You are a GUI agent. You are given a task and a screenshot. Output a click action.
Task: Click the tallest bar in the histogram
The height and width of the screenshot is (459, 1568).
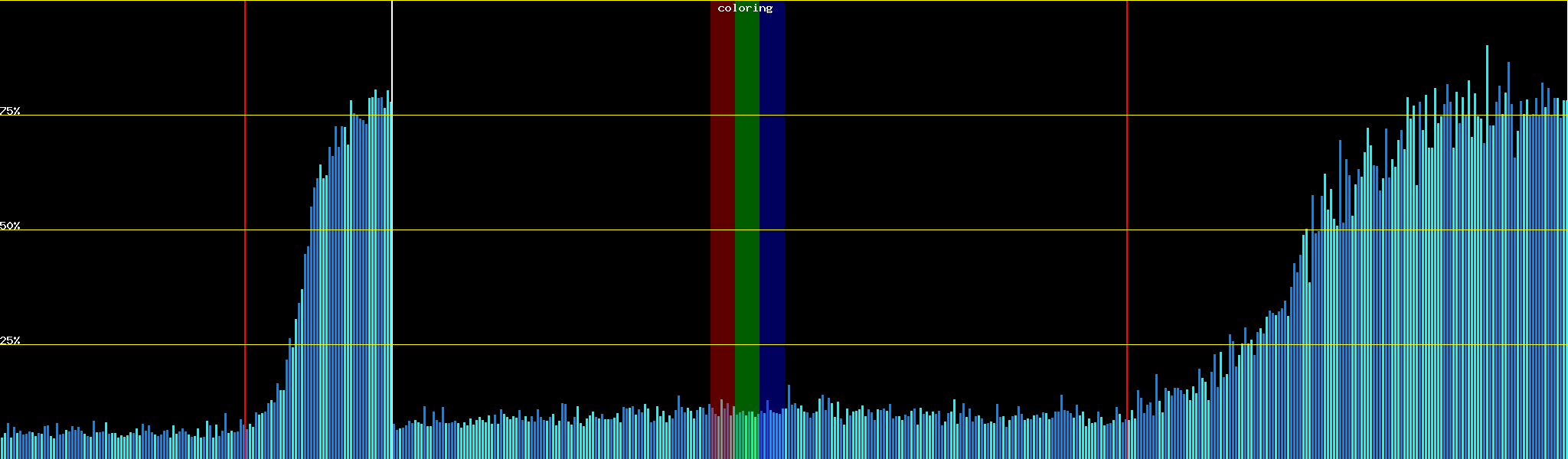(1487, 252)
